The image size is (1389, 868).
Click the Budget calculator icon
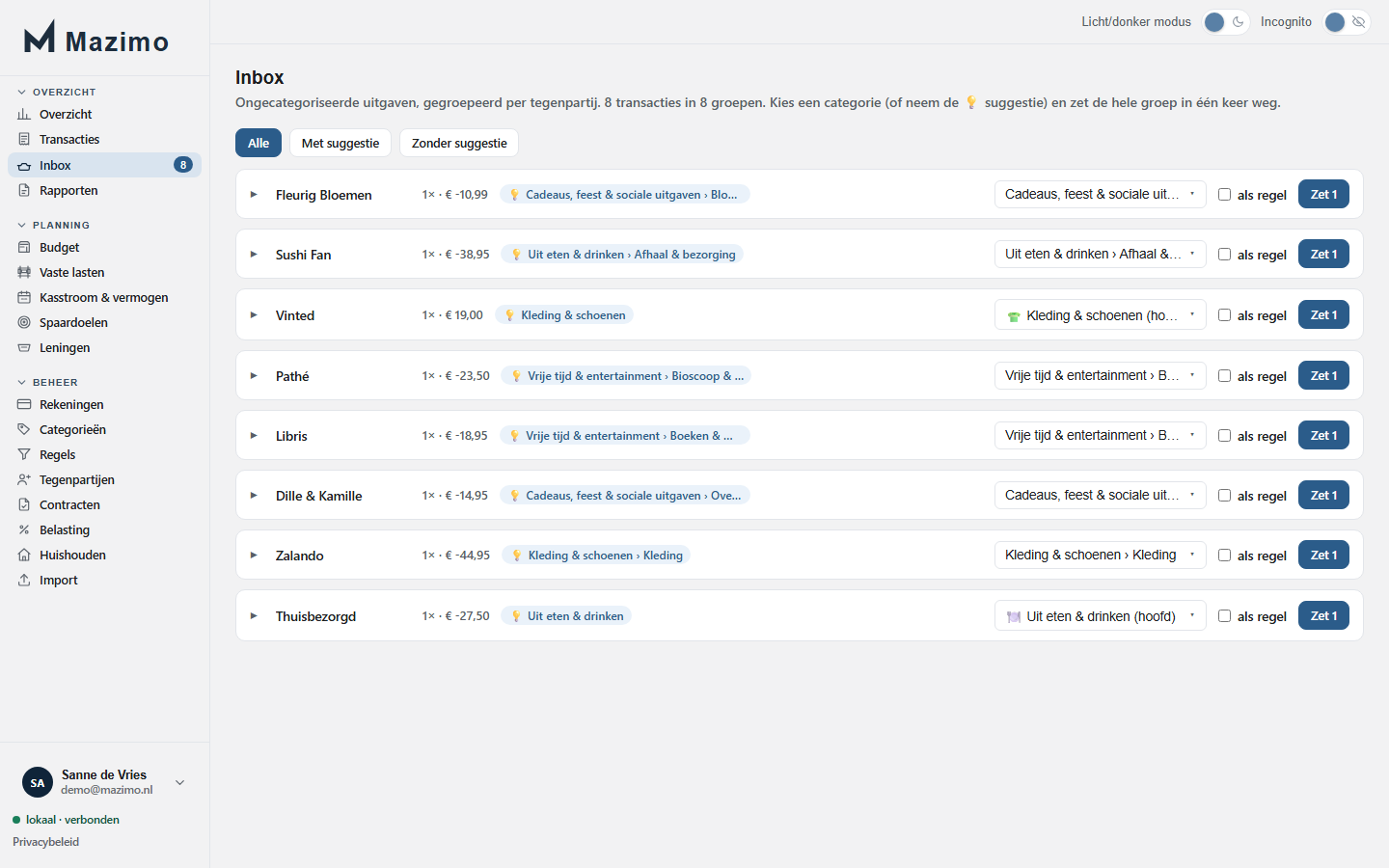[x=24, y=247]
